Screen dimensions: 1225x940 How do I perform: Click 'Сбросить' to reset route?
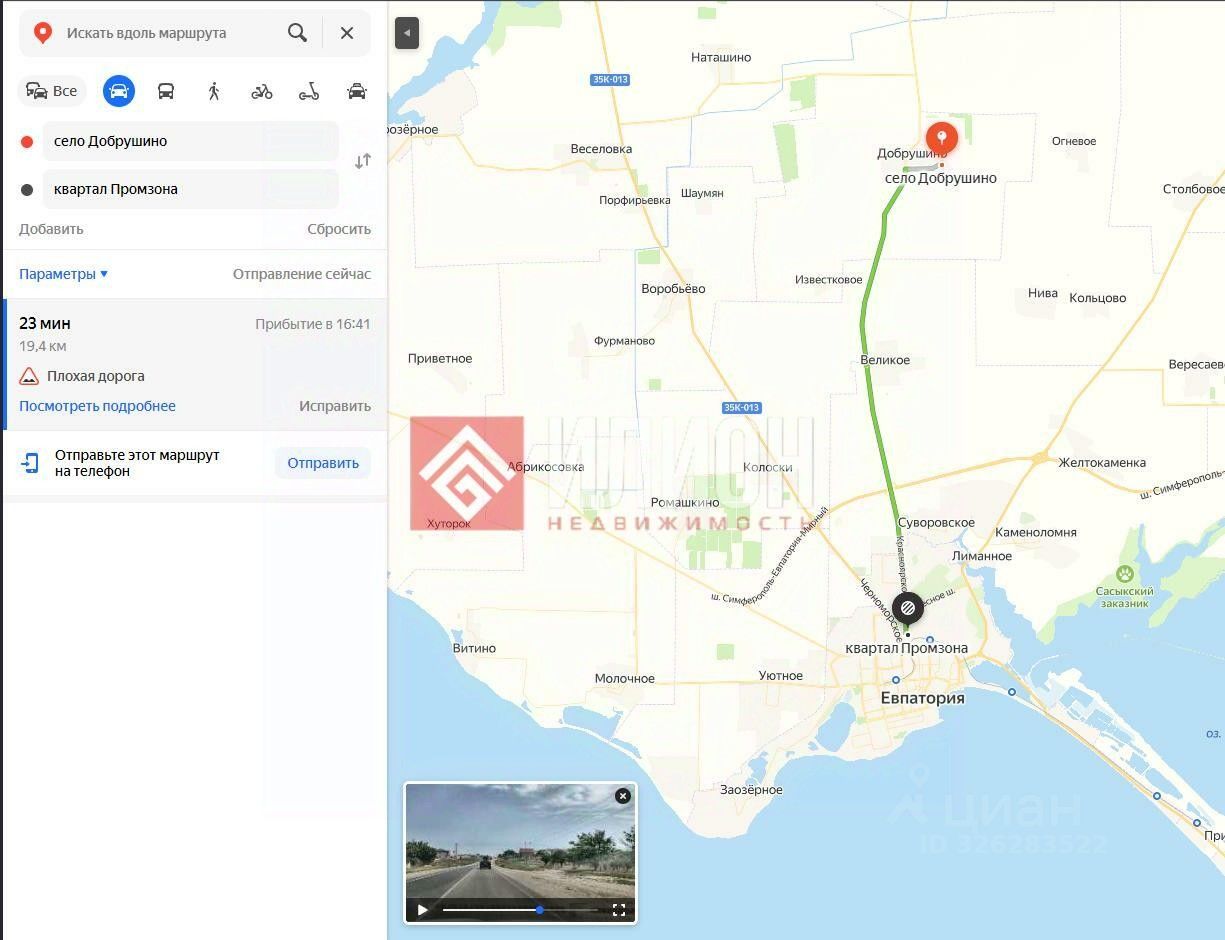point(339,229)
